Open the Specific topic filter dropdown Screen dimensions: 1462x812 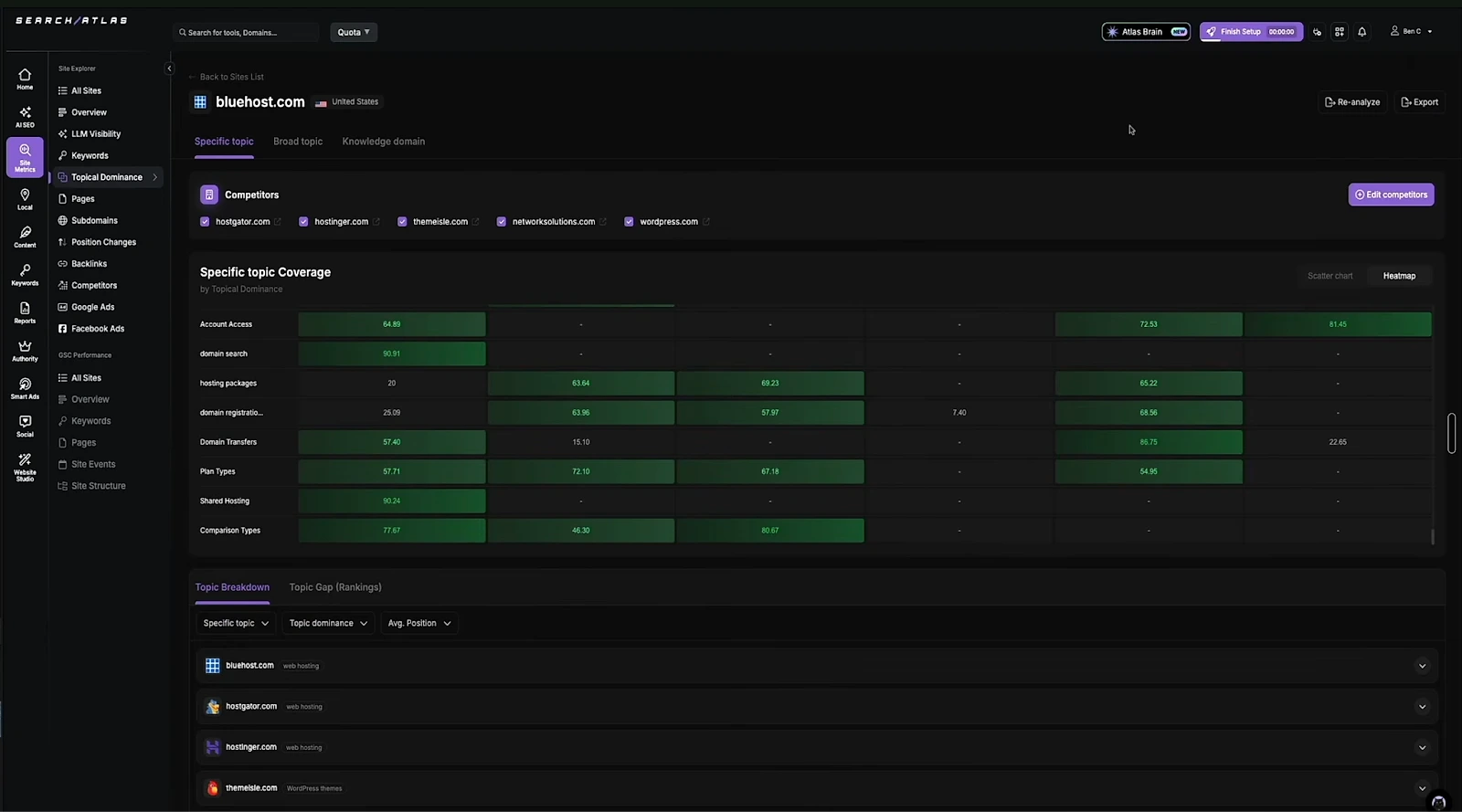(236, 623)
